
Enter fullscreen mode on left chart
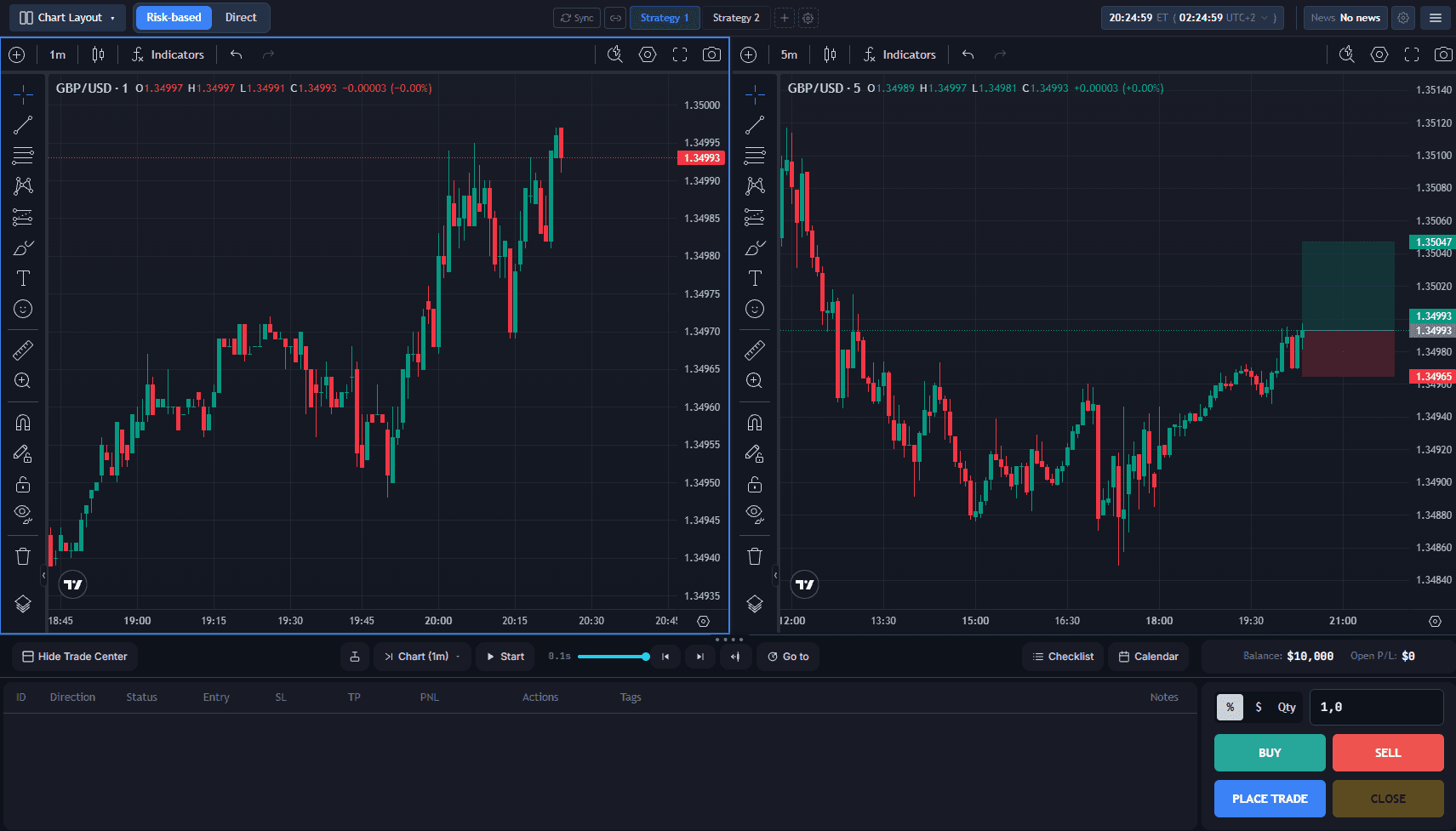[680, 54]
